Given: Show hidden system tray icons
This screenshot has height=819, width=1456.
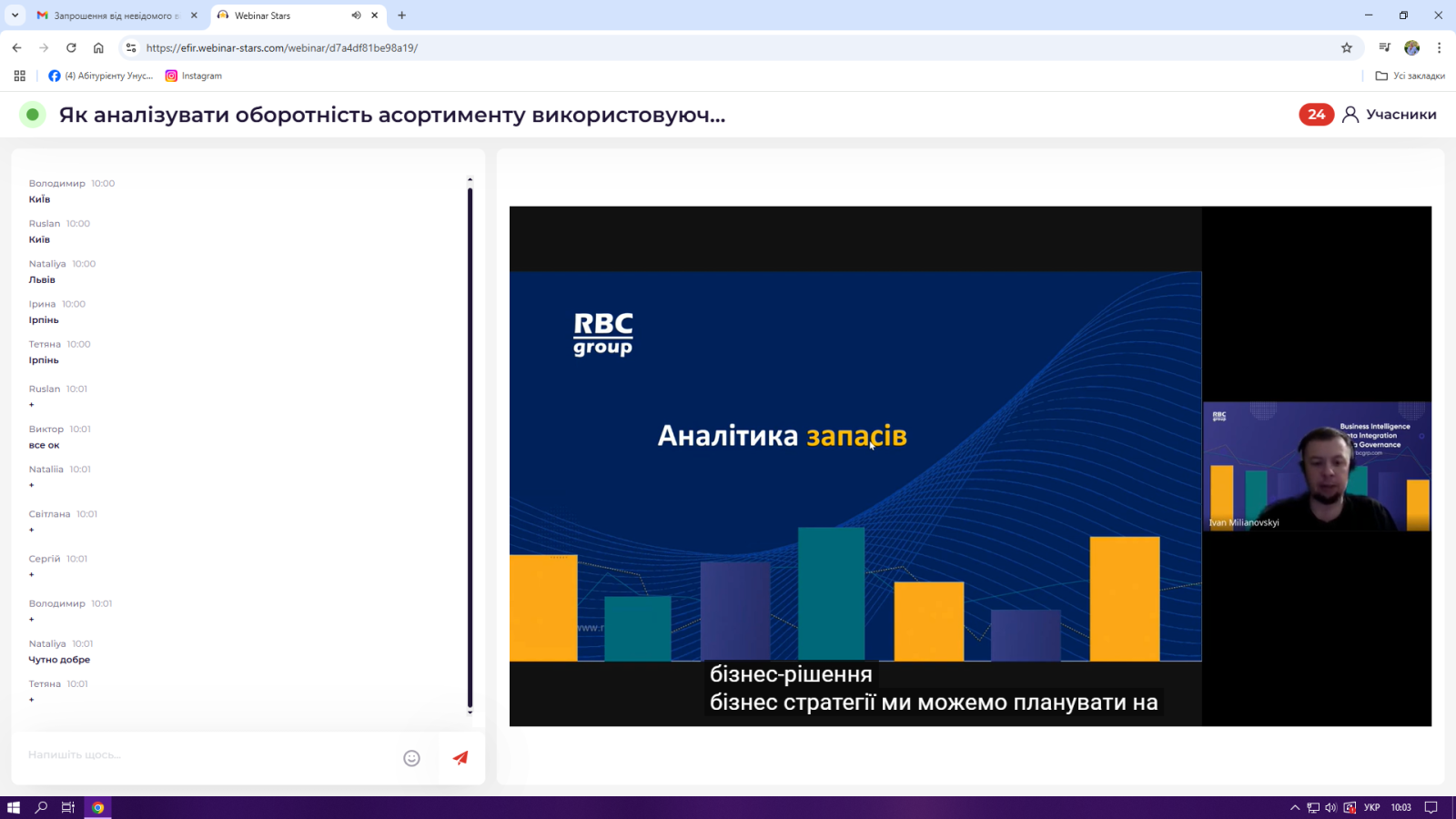Looking at the screenshot, I should (x=1295, y=807).
